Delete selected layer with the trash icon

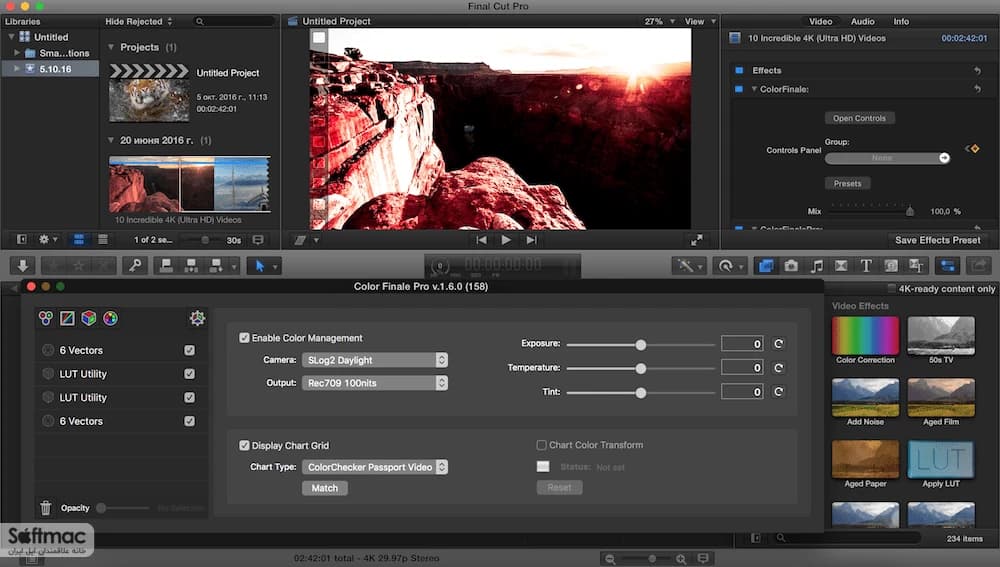(x=45, y=508)
